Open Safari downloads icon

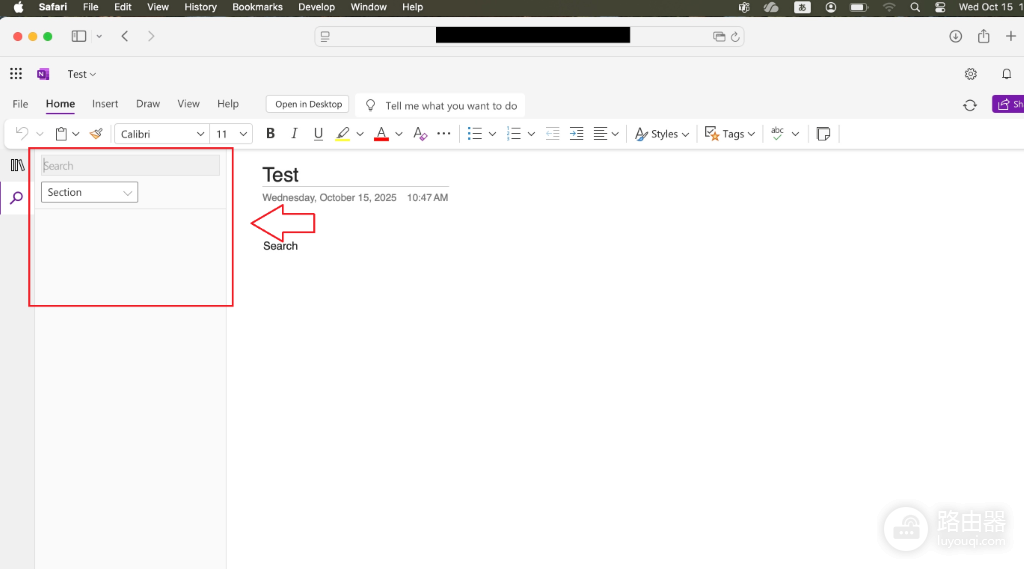[955, 37]
